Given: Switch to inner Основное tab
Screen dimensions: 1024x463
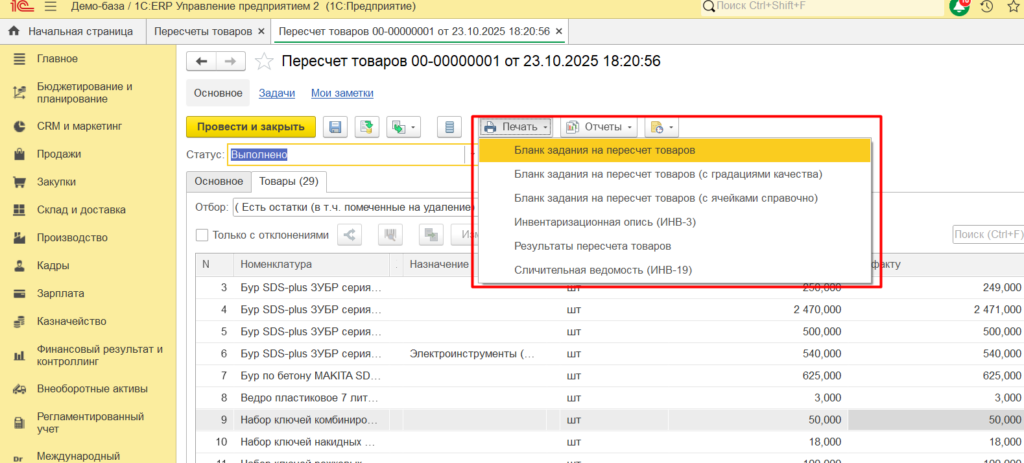Looking at the screenshot, I should (x=218, y=181).
